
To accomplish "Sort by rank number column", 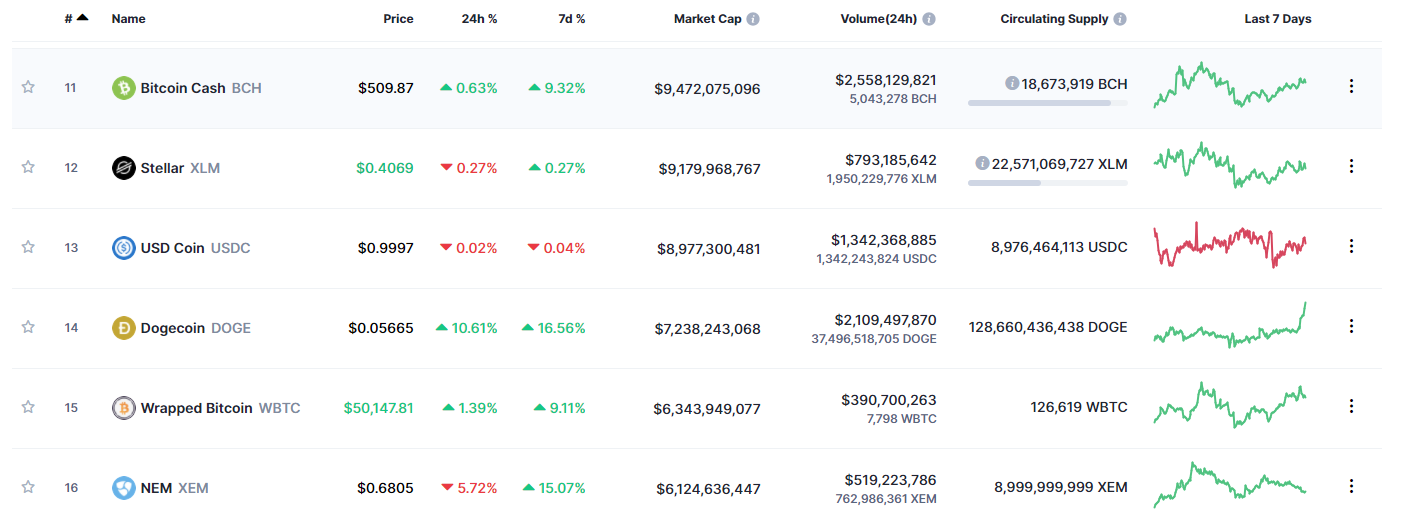I will [75, 18].
